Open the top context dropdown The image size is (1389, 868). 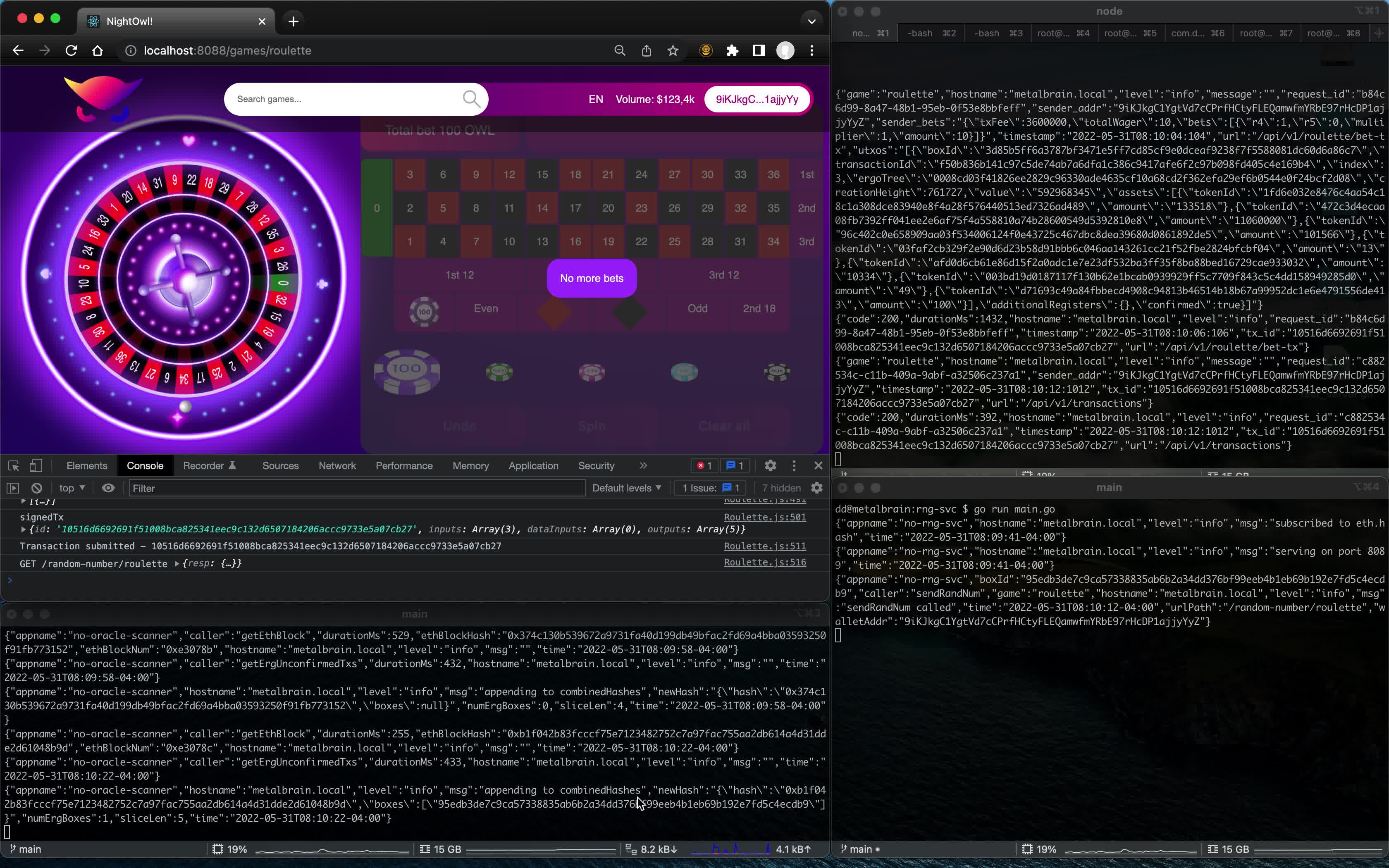[x=72, y=488]
